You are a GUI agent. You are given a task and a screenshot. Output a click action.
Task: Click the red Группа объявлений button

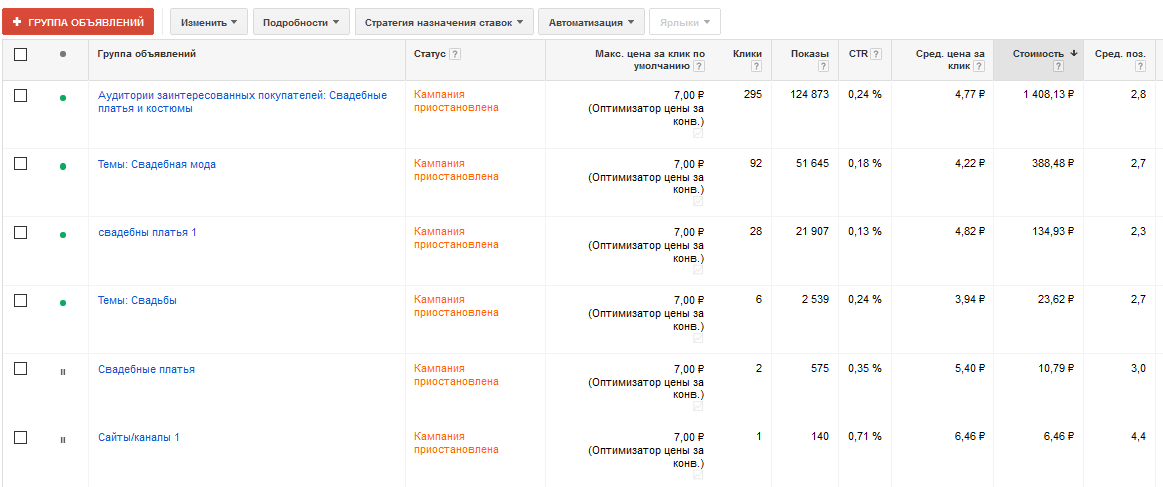coord(78,22)
